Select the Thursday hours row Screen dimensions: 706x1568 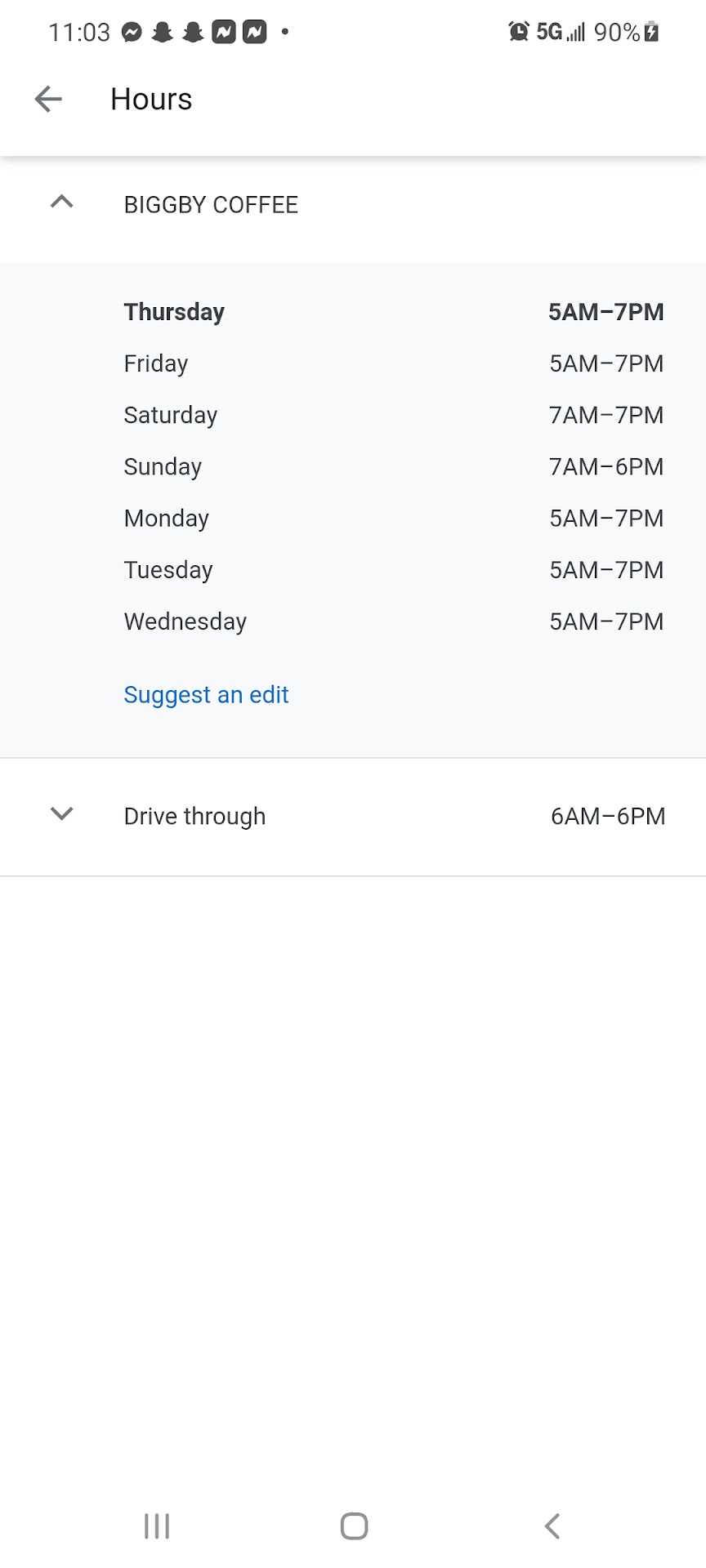(392, 312)
